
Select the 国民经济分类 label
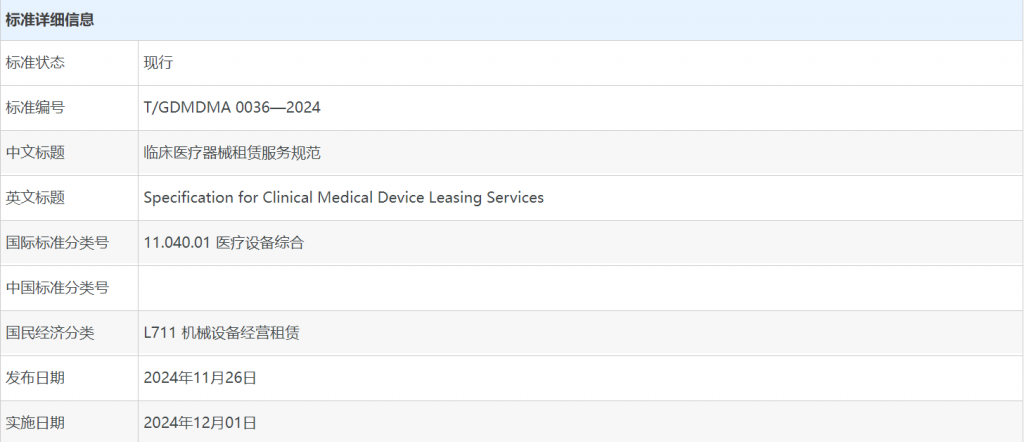coord(50,332)
